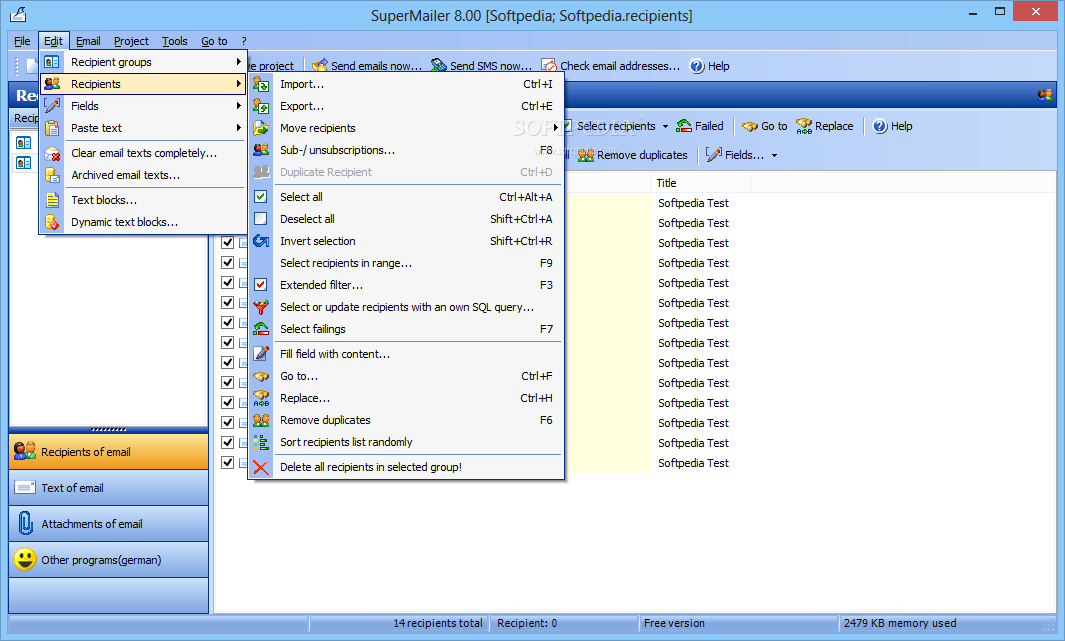Click the Export recipients icon
The image size is (1065, 641).
pos(261,106)
